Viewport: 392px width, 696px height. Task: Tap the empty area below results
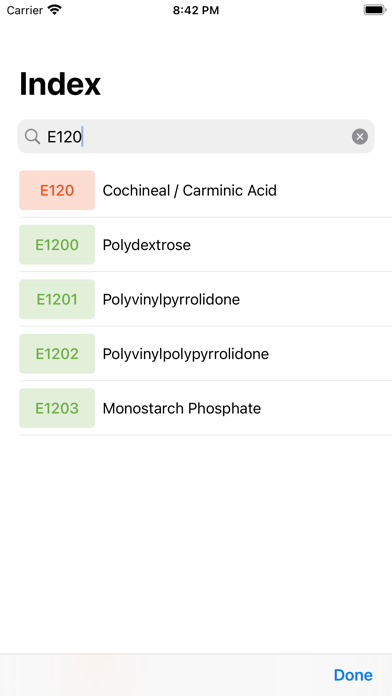[196, 544]
